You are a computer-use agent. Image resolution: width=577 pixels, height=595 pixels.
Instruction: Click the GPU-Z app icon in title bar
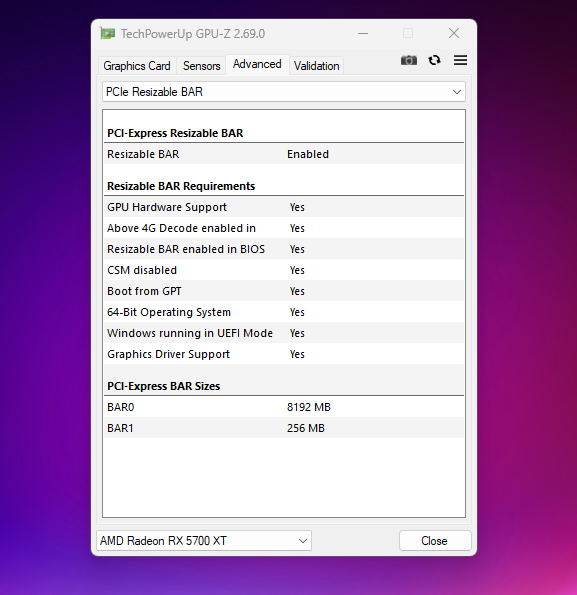[108, 34]
